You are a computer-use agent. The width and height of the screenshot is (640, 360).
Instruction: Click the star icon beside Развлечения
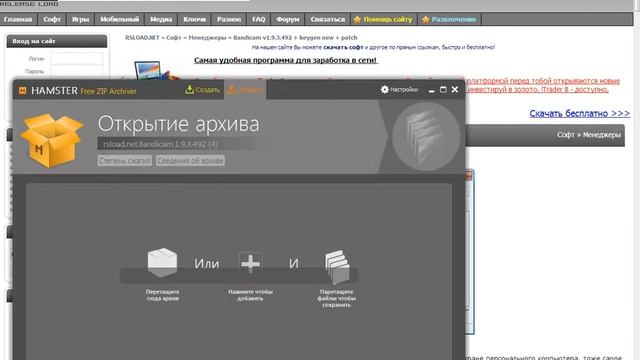tap(426, 19)
